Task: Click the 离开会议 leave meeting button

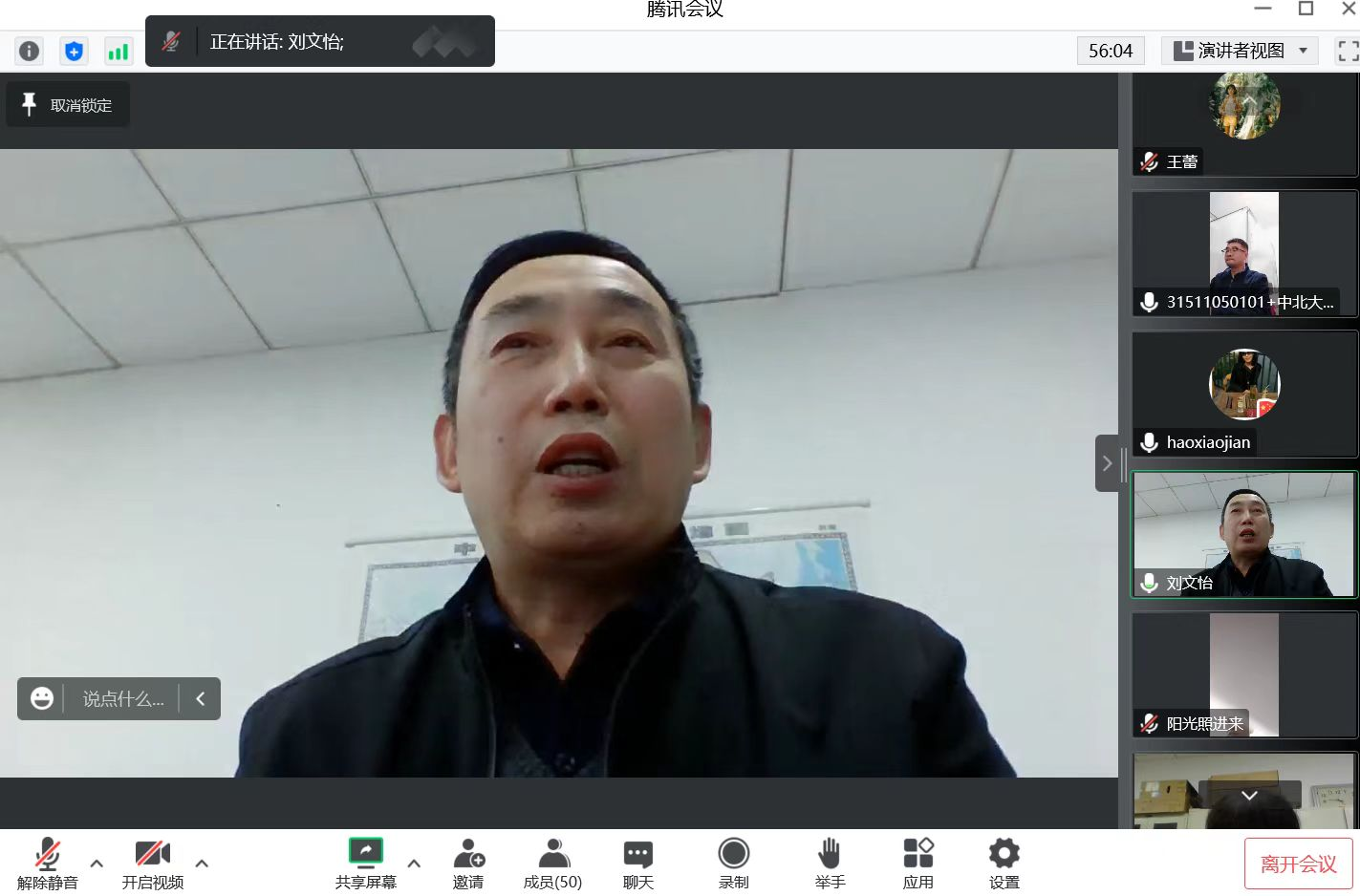Action: (1298, 864)
